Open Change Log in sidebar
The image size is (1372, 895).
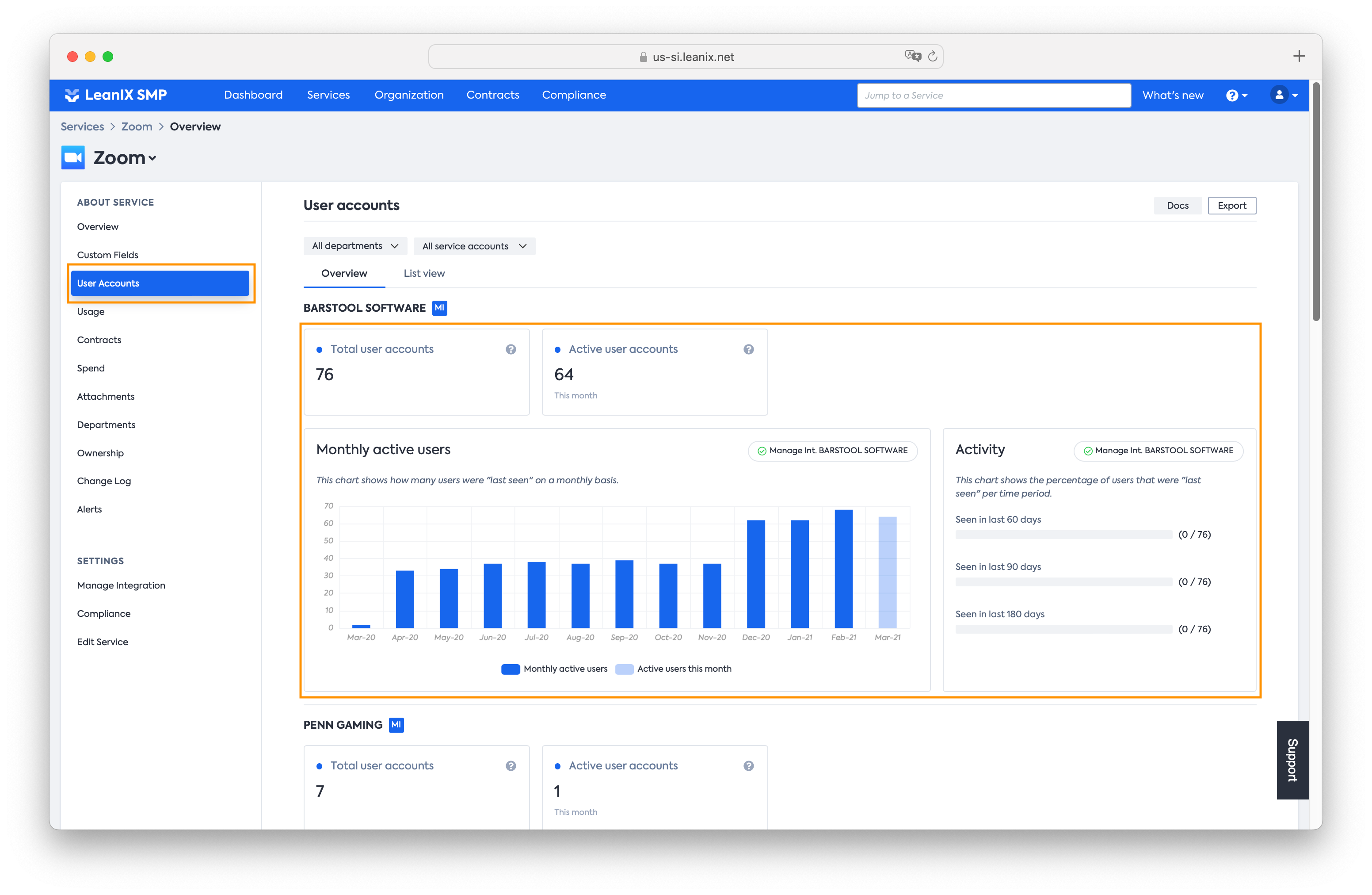point(104,481)
